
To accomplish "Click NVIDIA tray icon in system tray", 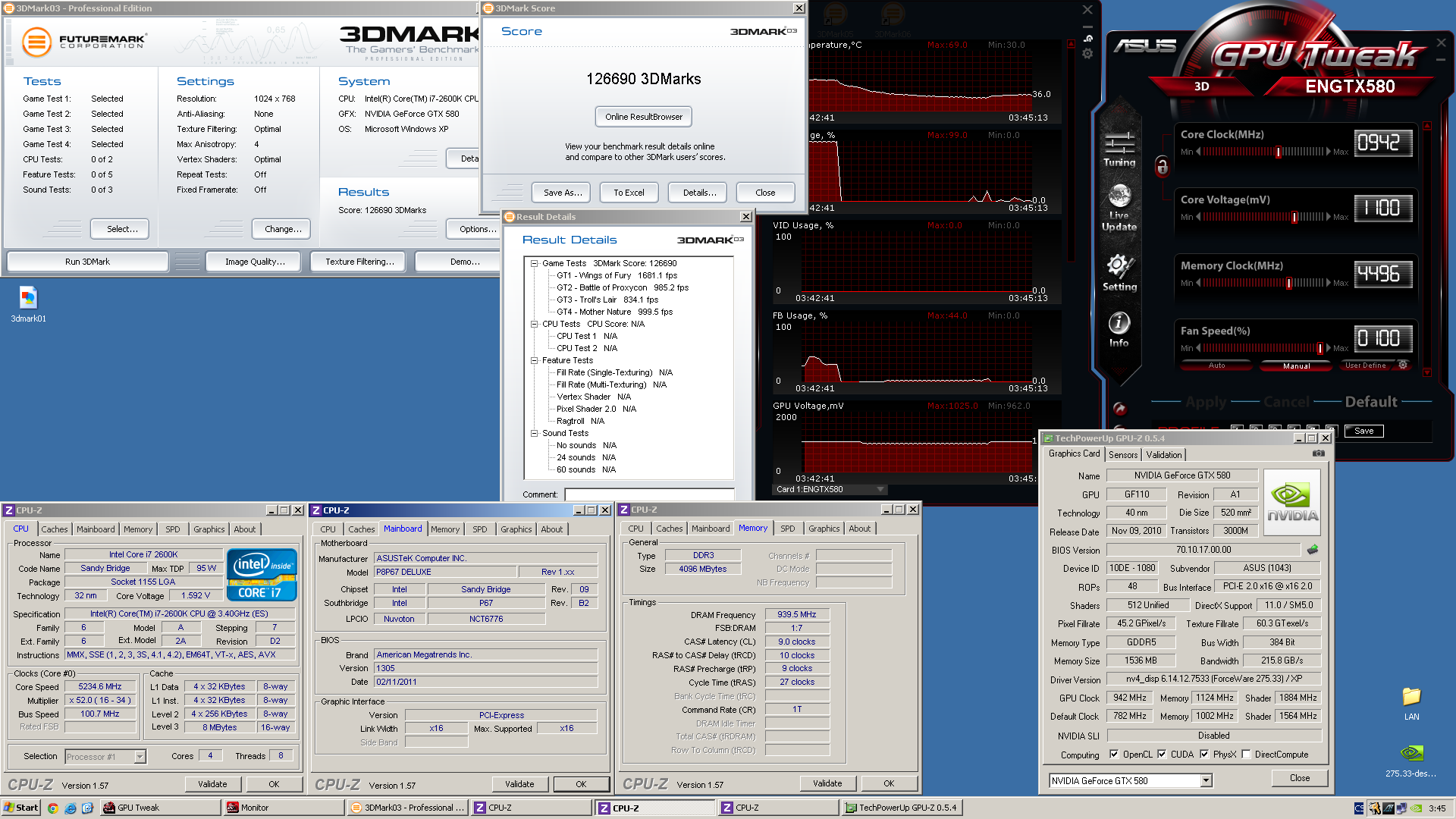I will (x=1415, y=808).
